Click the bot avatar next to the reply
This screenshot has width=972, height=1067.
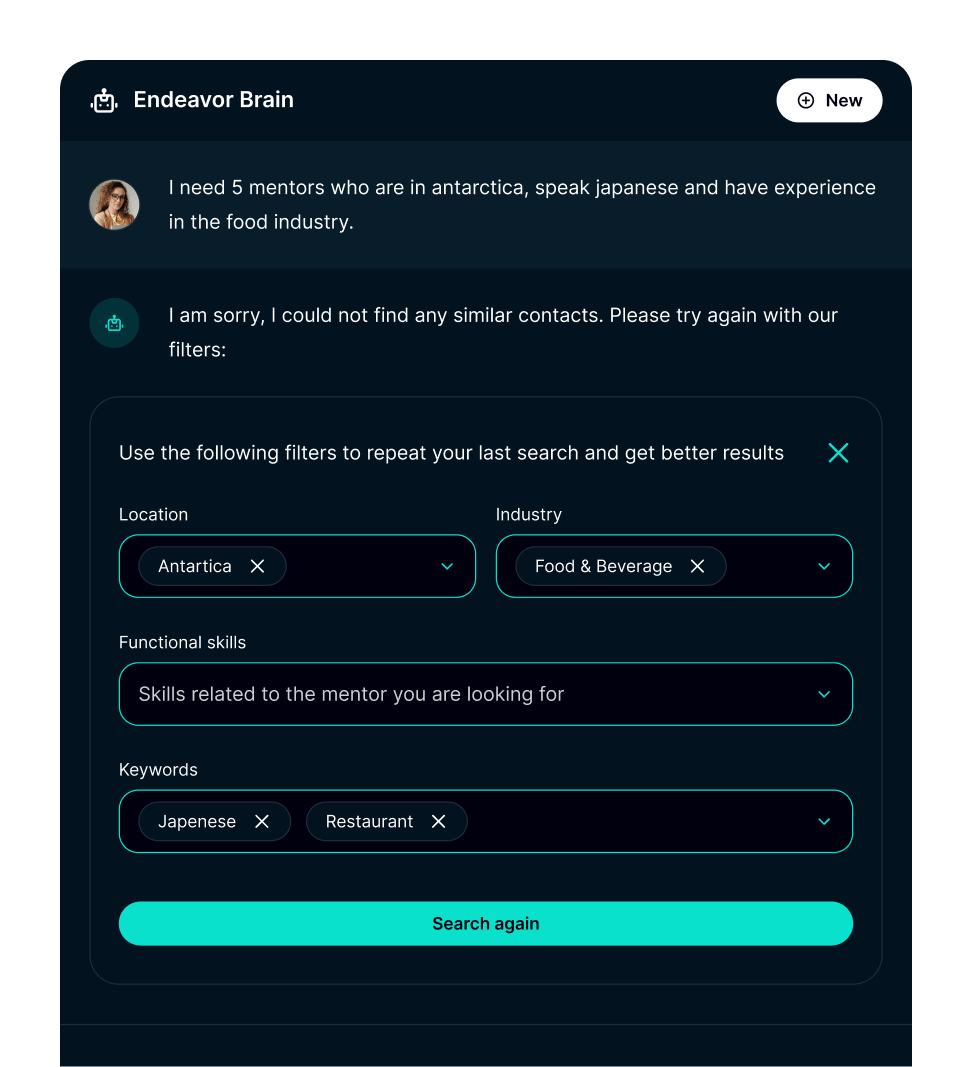[114, 322]
